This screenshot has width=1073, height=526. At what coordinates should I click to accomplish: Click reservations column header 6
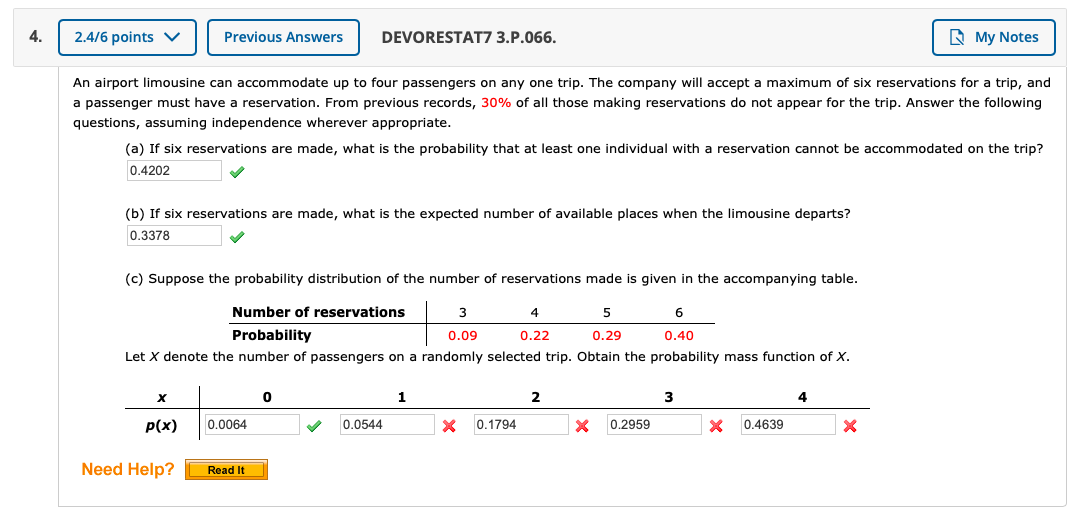(679, 313)
